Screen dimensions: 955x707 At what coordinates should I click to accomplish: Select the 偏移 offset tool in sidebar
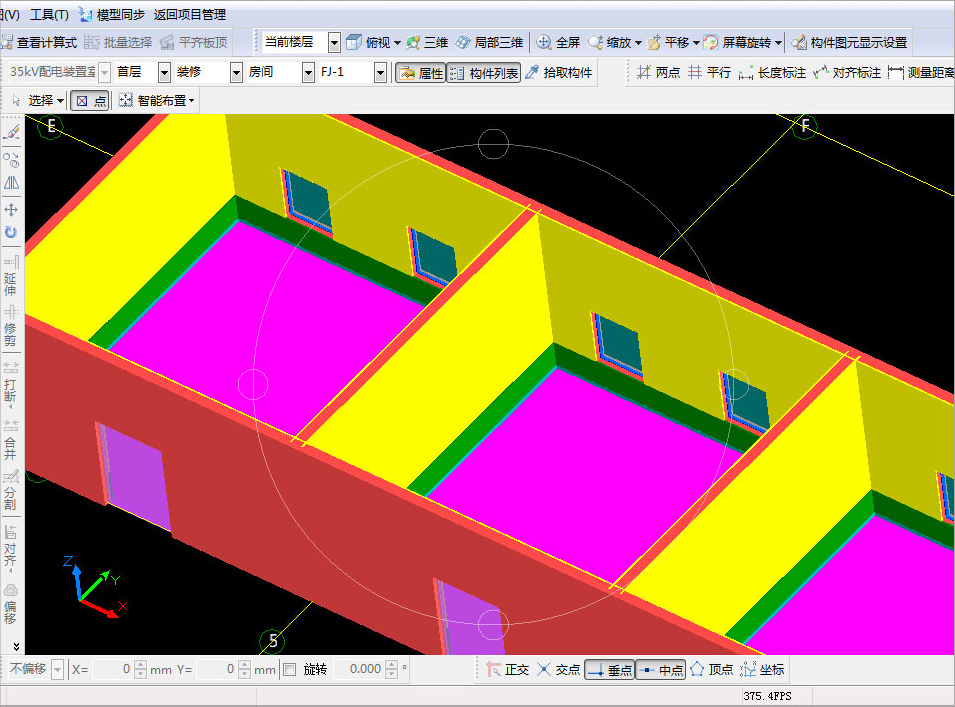[11, 604]
